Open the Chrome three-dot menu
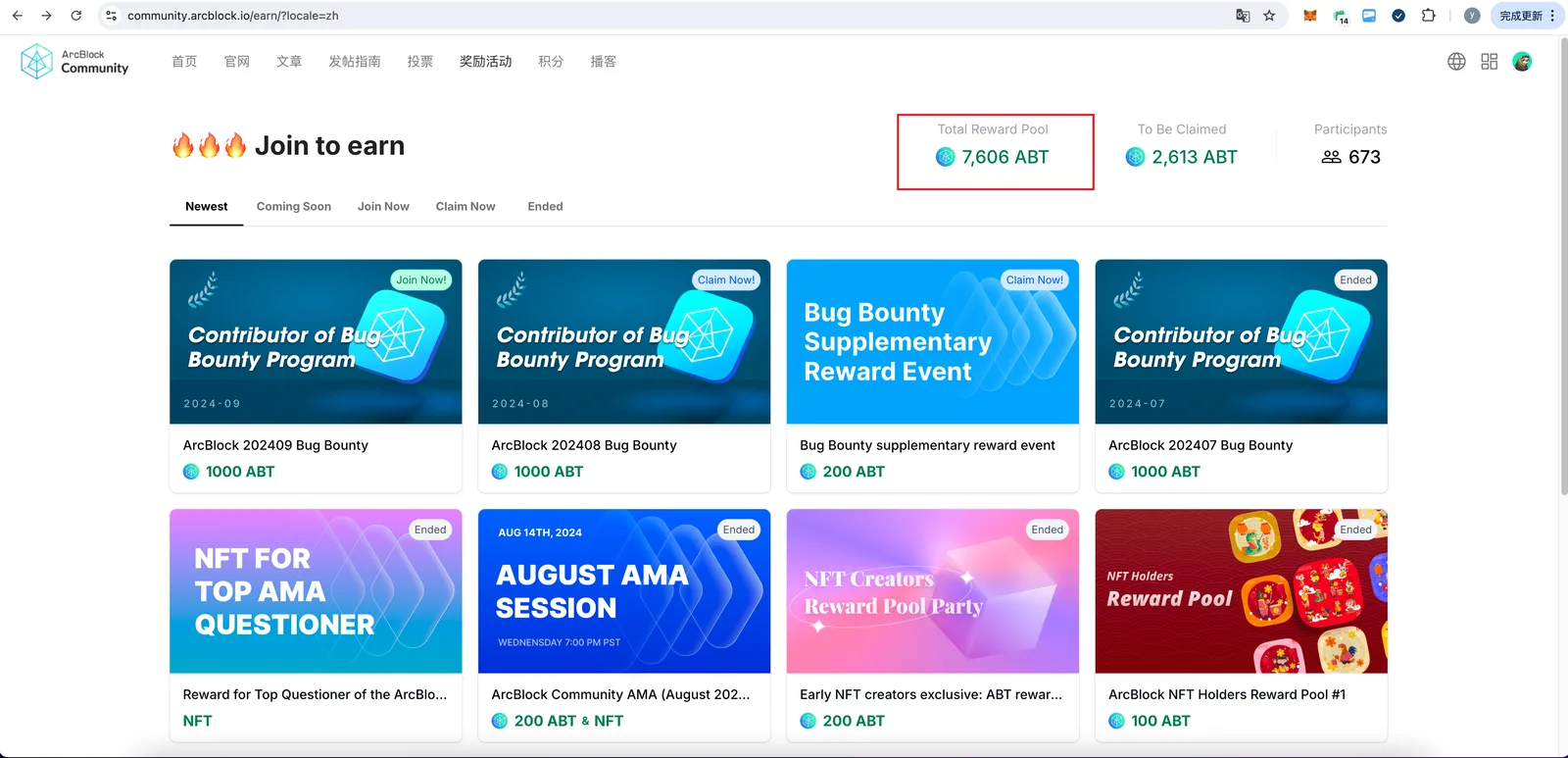1568x758 pixels. point(1552,16)
